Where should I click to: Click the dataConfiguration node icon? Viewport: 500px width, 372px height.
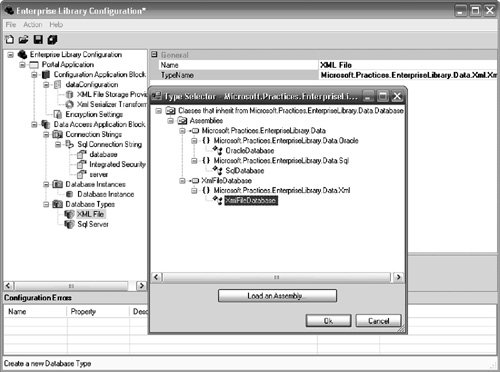click(58, 85)
